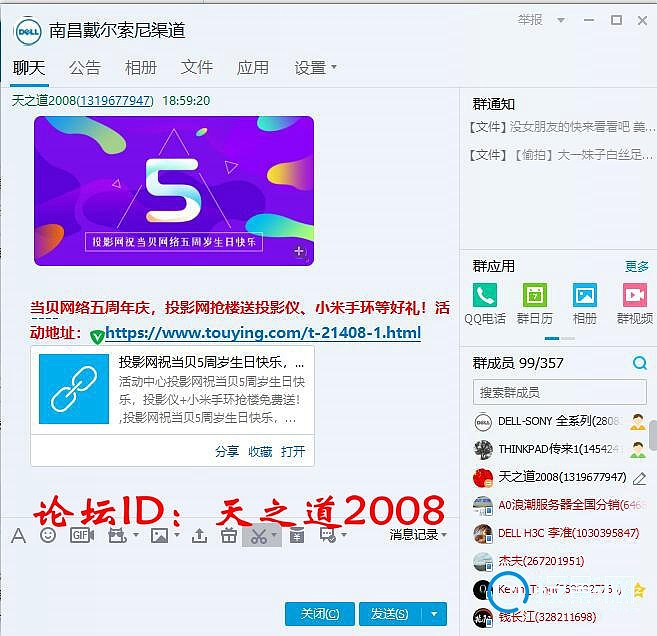The image size is (657, 636).
Task: Click the 搜索群成员 search field
Action: [559, 392]
